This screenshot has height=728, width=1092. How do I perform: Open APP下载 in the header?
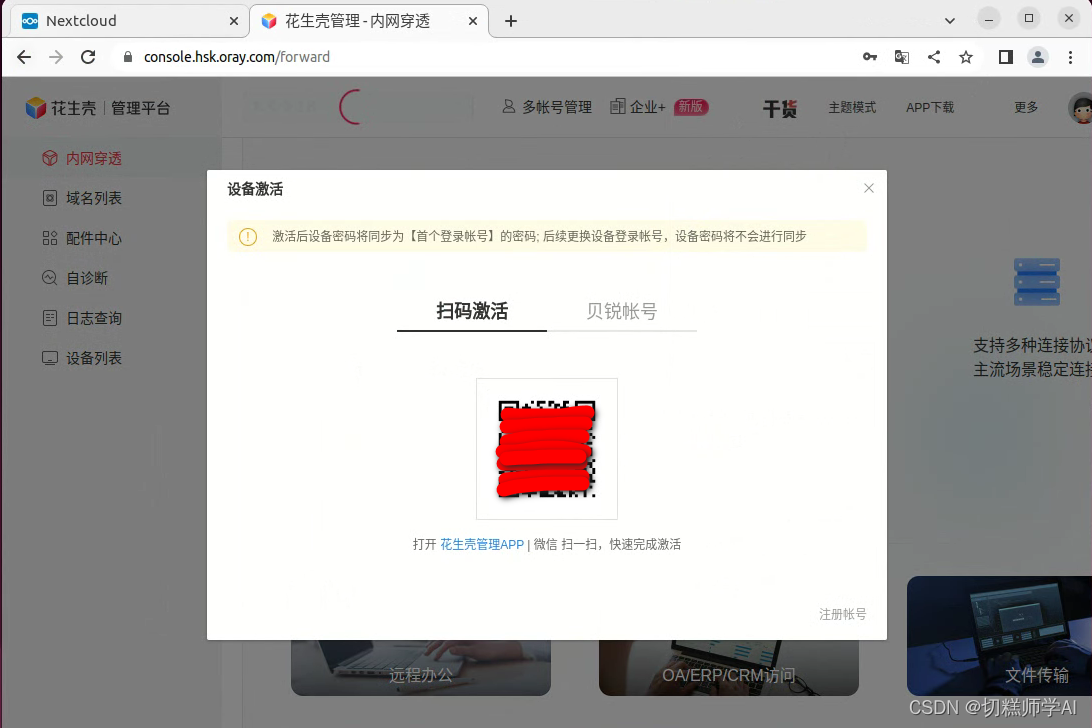tap(930, 107)
